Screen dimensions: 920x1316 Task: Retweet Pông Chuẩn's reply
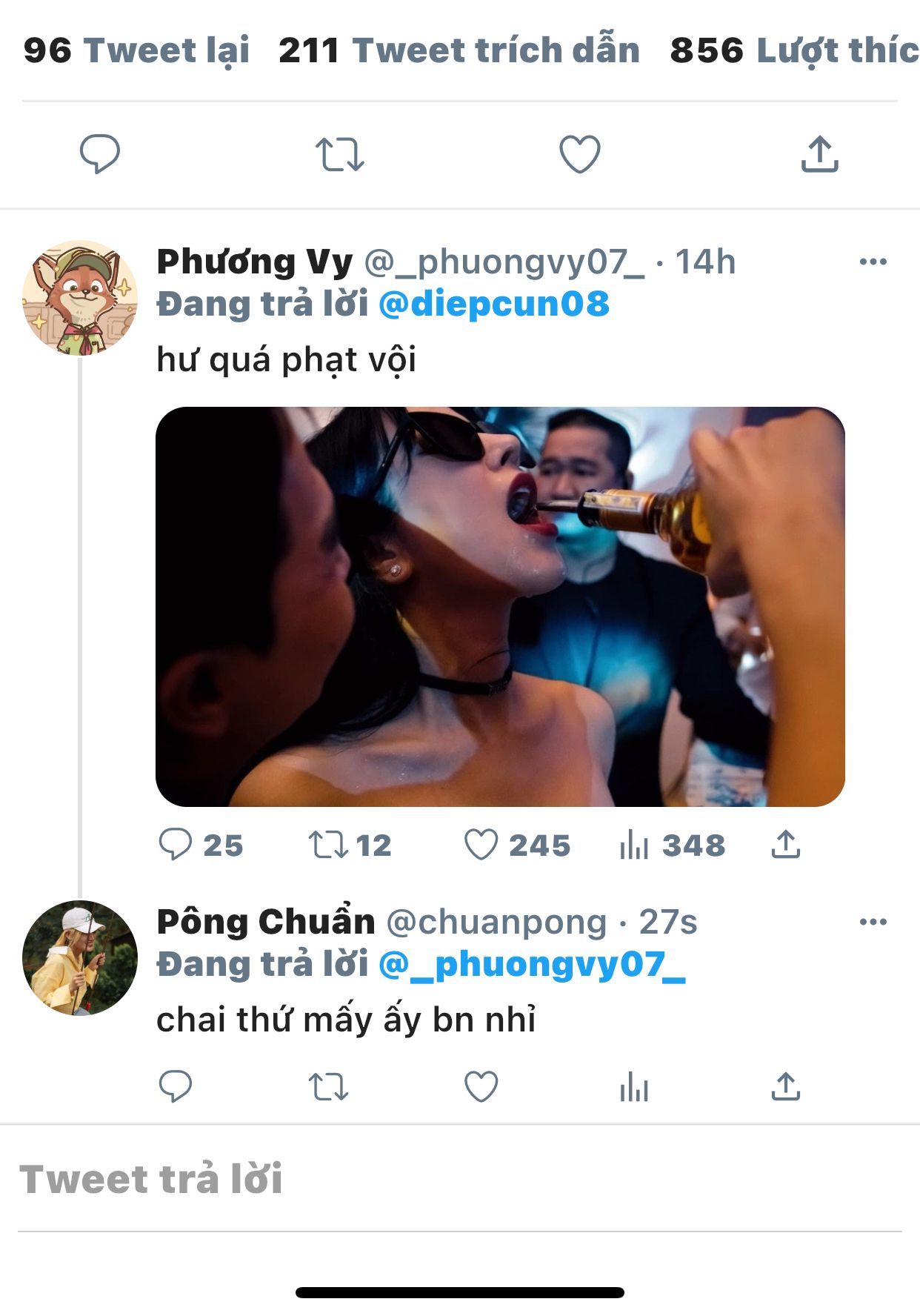click(328, 1087)
